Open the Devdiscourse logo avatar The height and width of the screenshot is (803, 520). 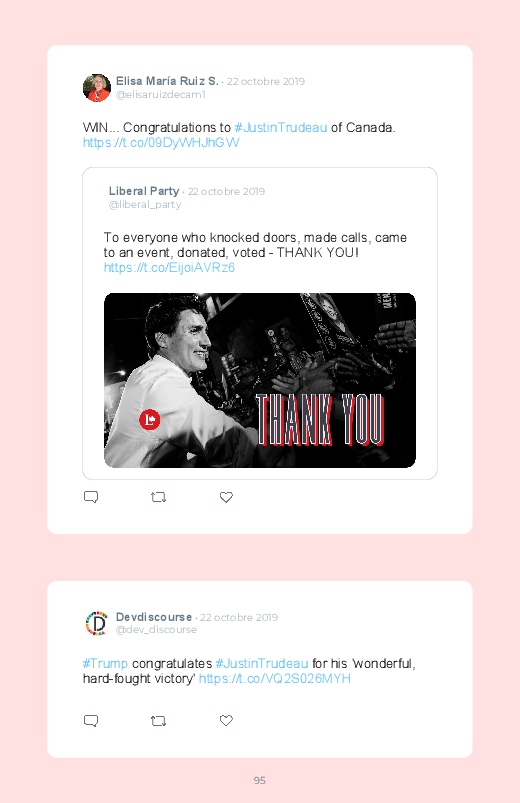tap(97, 623)
